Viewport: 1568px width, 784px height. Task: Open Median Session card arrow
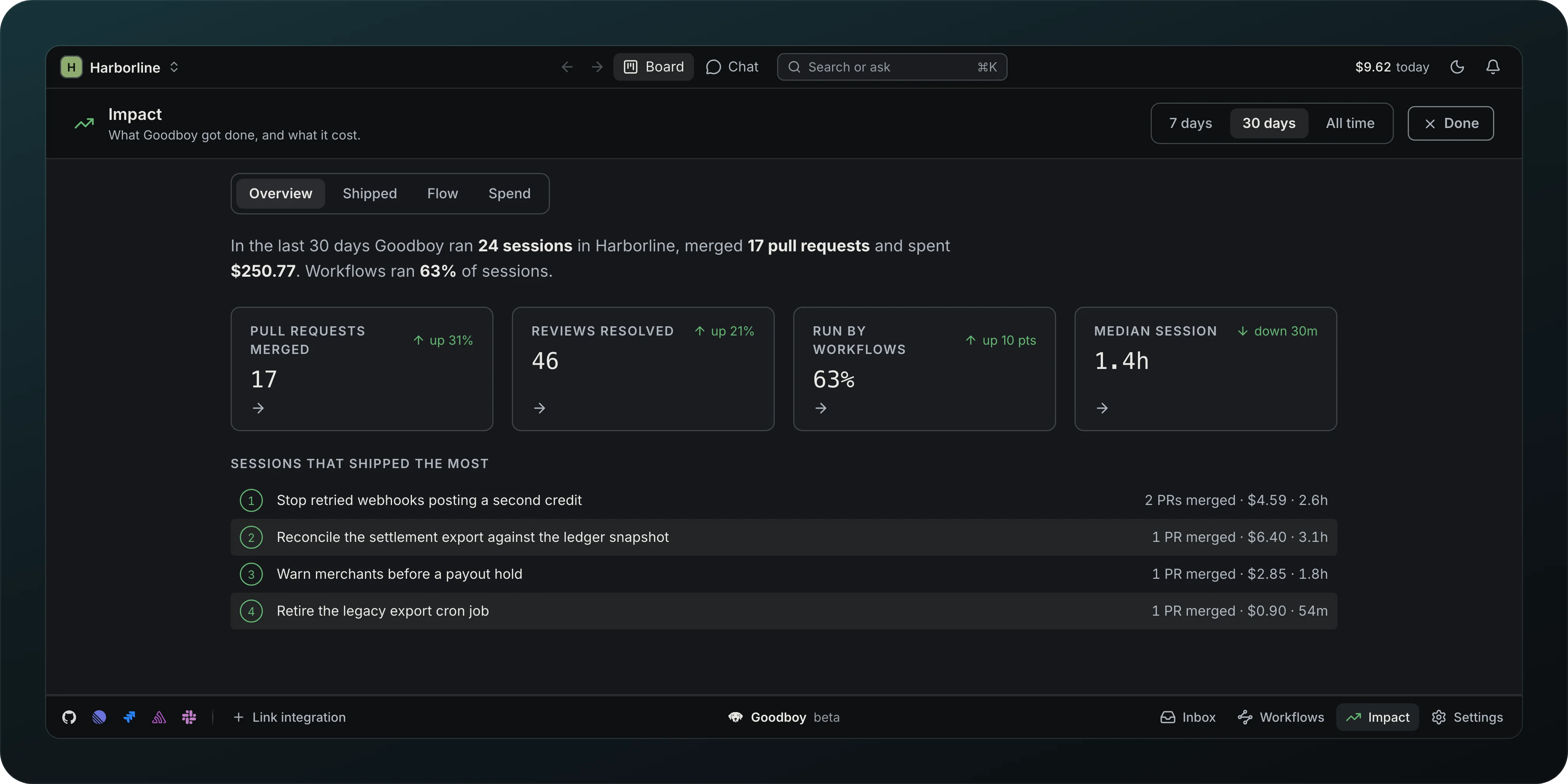[1102, 408]
